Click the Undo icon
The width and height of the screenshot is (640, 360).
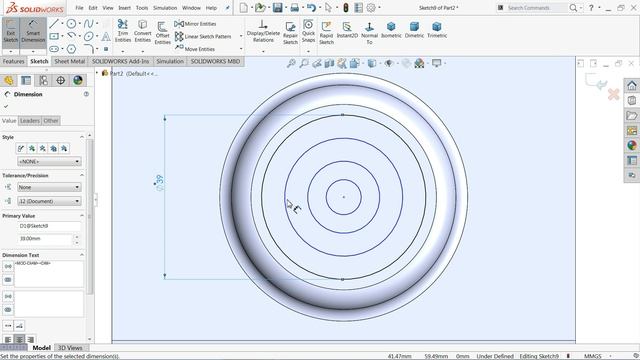pyautogui.click(x=311, y=7)
